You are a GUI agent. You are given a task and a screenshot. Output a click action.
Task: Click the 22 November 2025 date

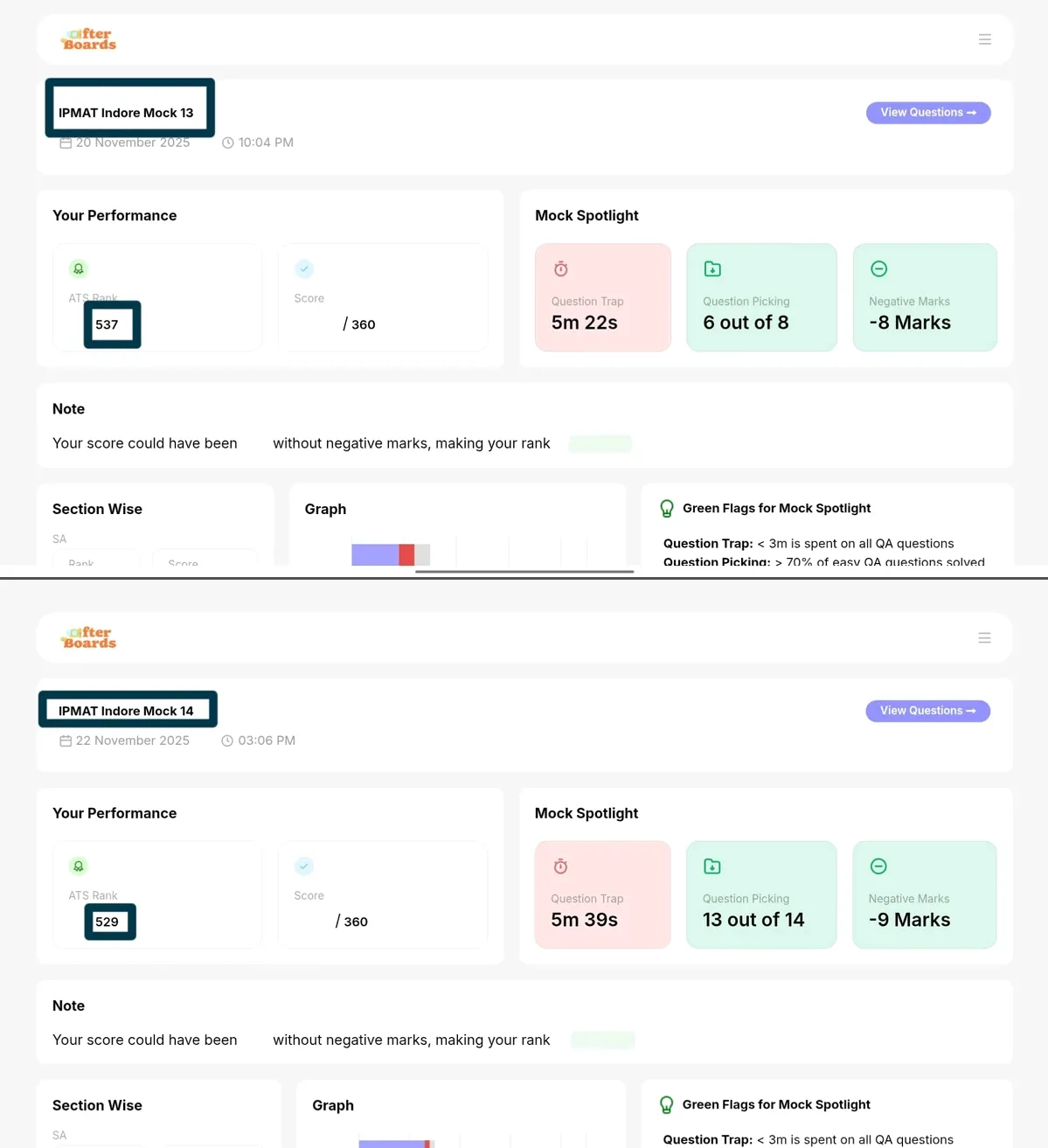[x=133, y=741]
